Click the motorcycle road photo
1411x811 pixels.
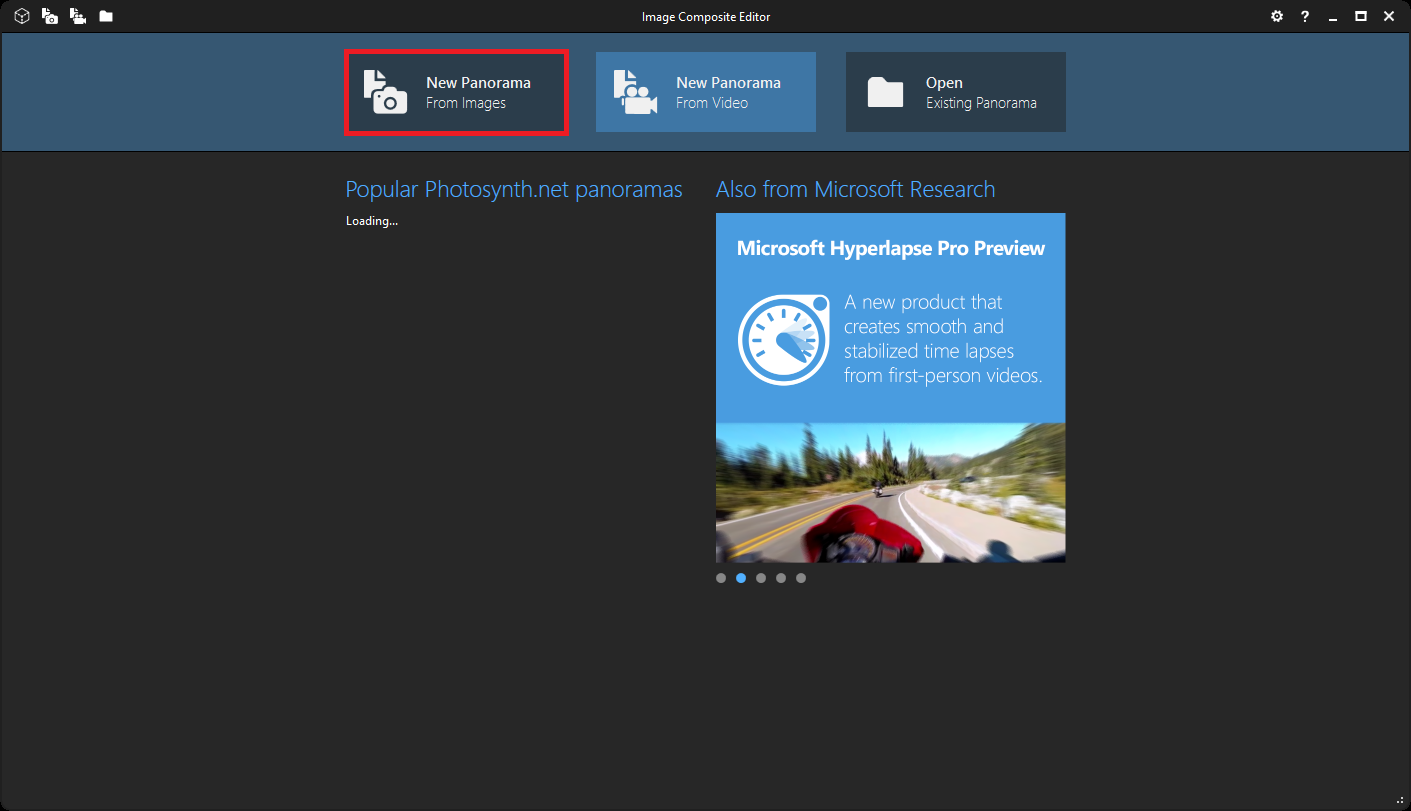(x=891, y=492)
